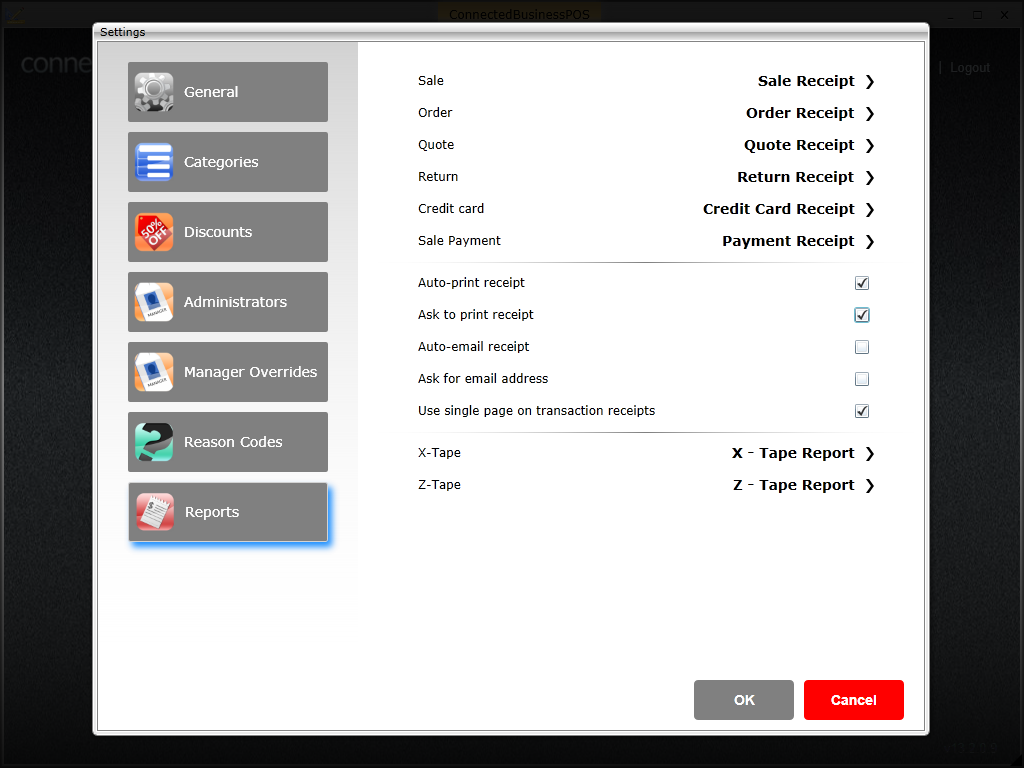Open the Credit Card Receipt chevron

coord(870,209)
